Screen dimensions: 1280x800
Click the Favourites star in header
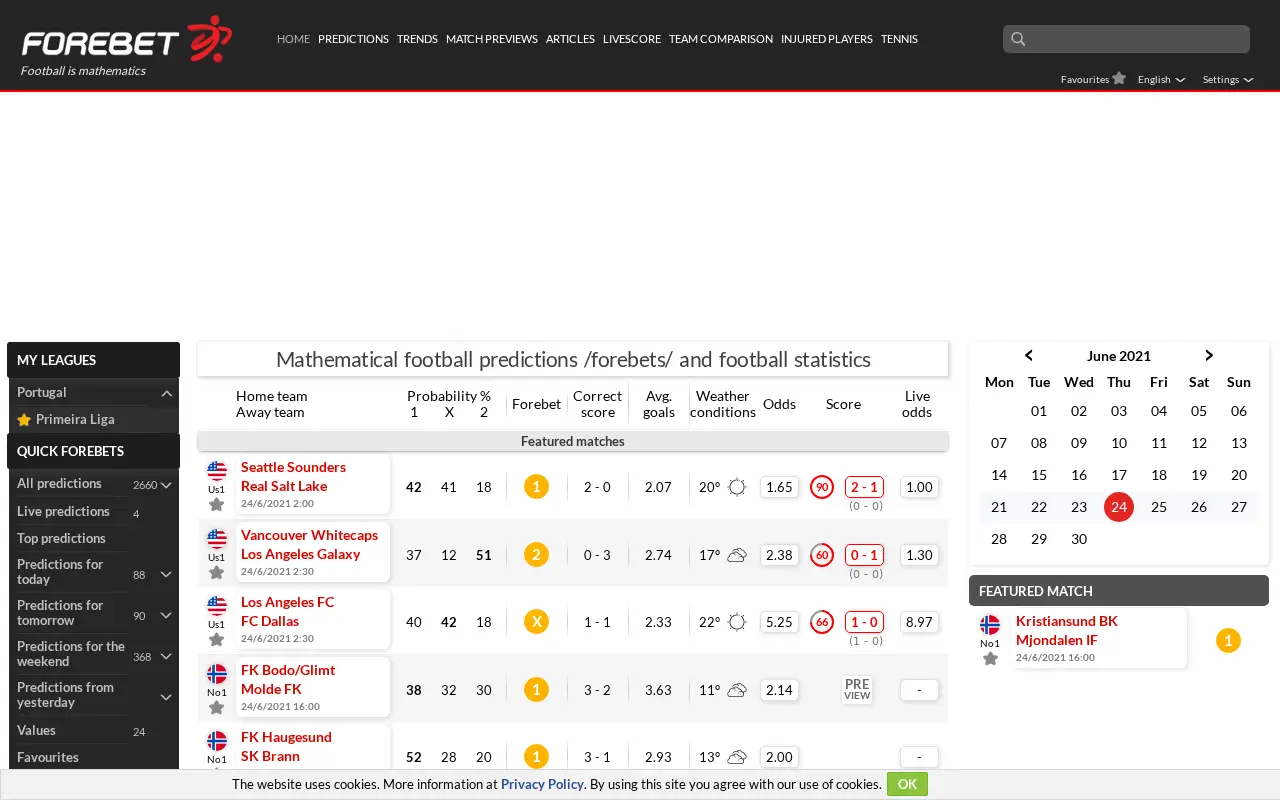click(x=1119, y=78)
